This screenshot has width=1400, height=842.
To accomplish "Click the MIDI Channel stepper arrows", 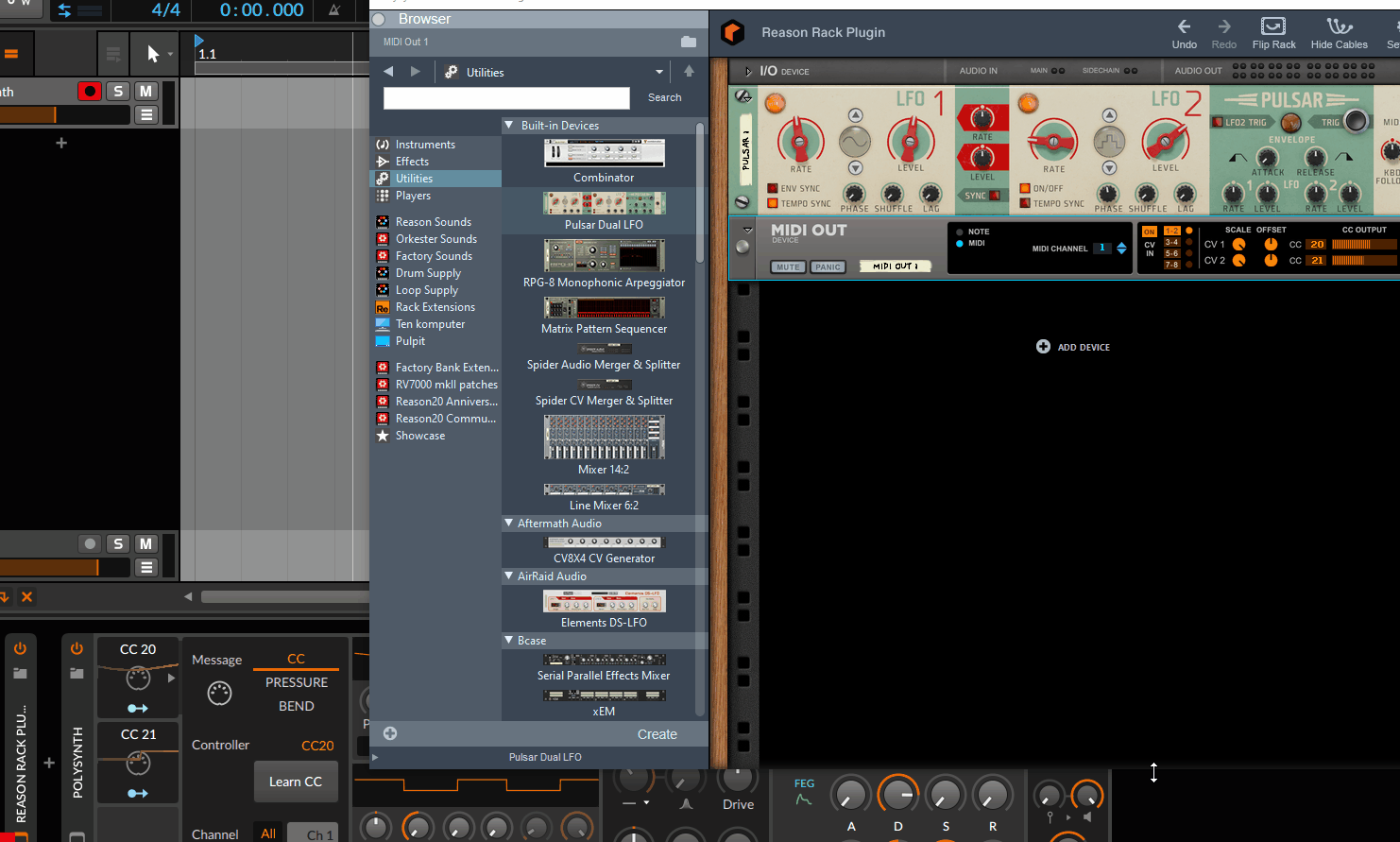I will (x=1121, y=249).
